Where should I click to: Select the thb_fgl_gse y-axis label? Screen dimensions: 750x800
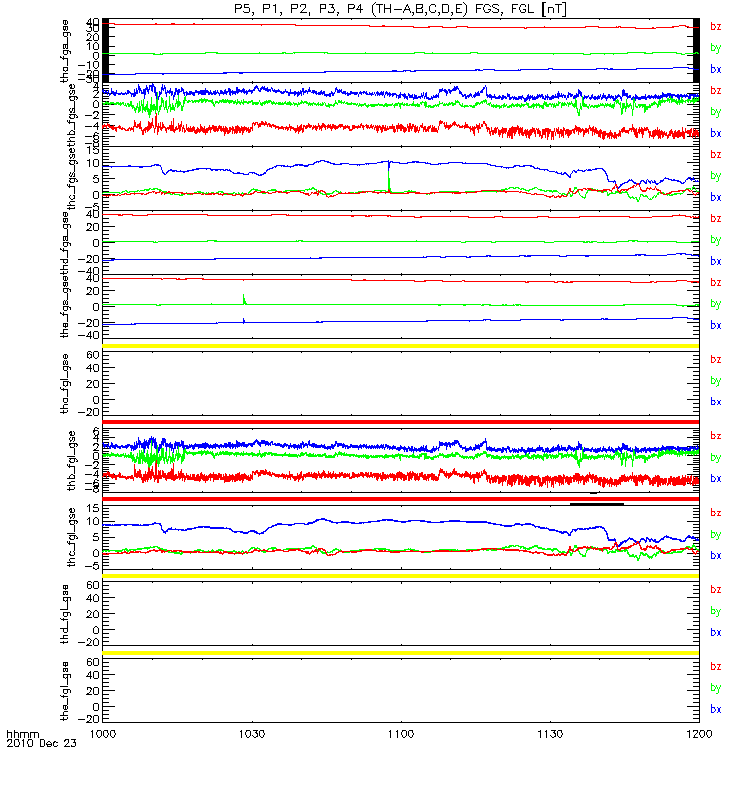[71, 461]
